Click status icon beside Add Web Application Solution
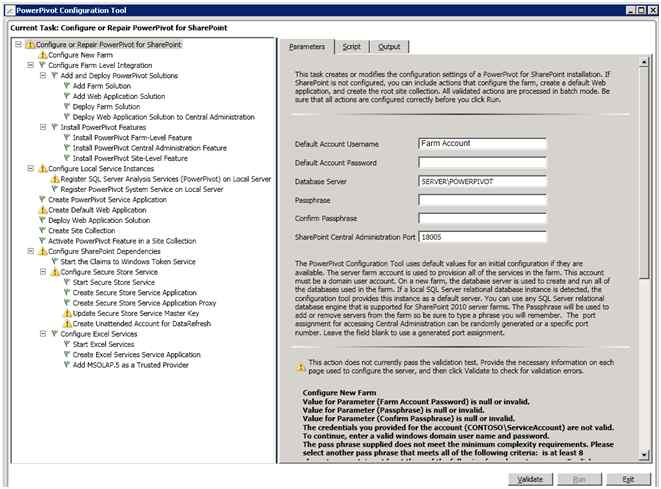Image resolution: width=661 pixels, height=489 pixels. (x=67, y=96)
